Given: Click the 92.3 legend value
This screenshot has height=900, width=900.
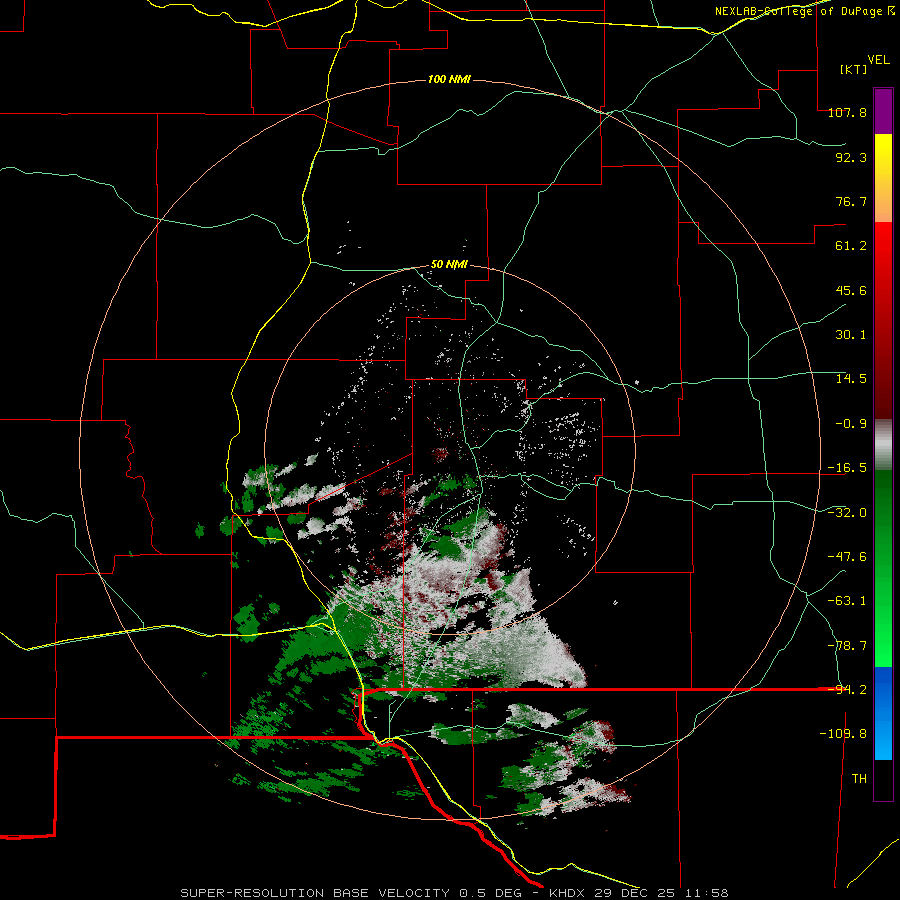Looking at the screenshot, I should 851,157.
